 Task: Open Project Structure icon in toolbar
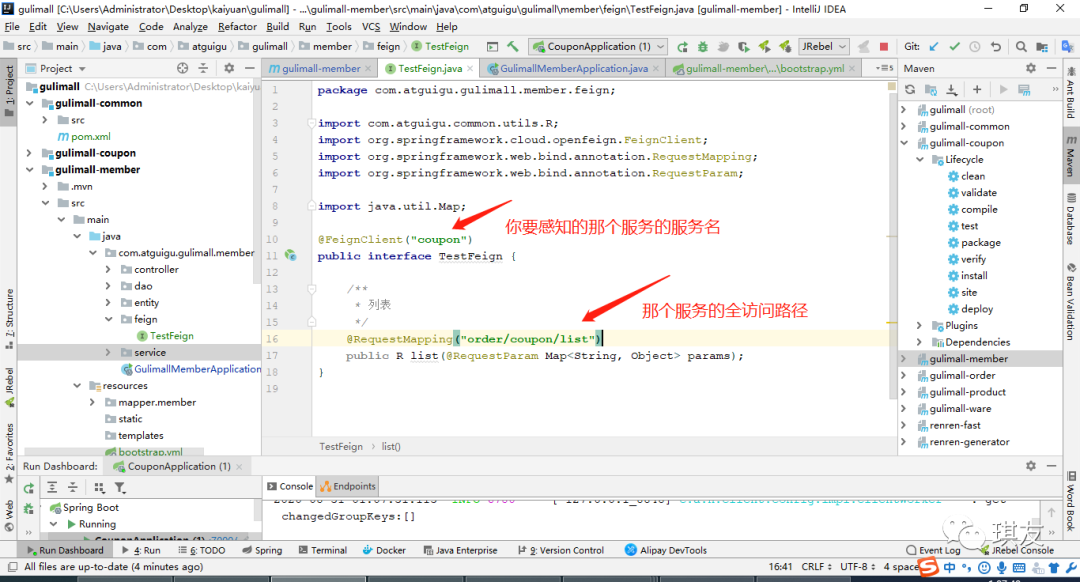(x=1042, y=46)
